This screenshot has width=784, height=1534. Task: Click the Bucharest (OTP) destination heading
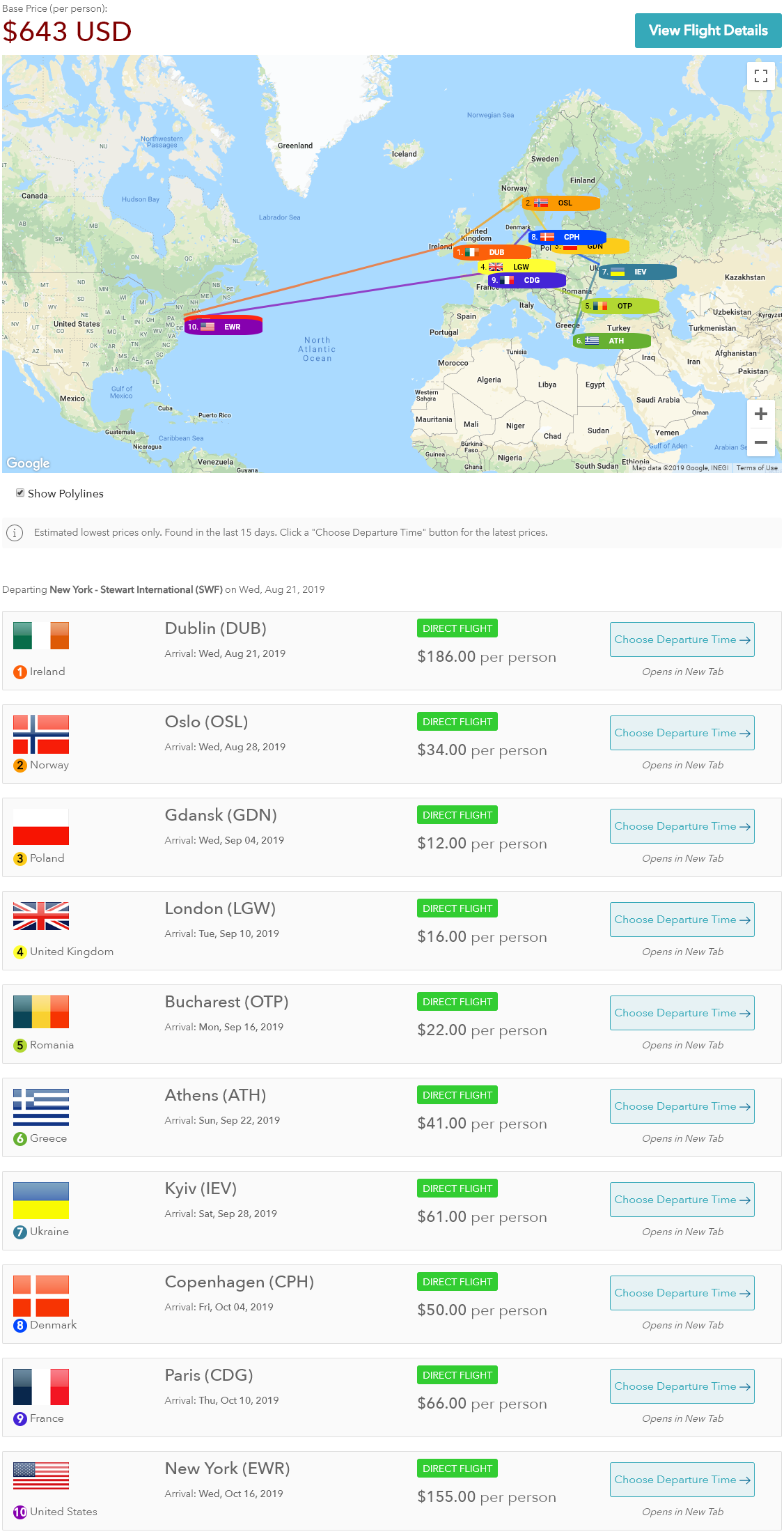click(227, 1002)
